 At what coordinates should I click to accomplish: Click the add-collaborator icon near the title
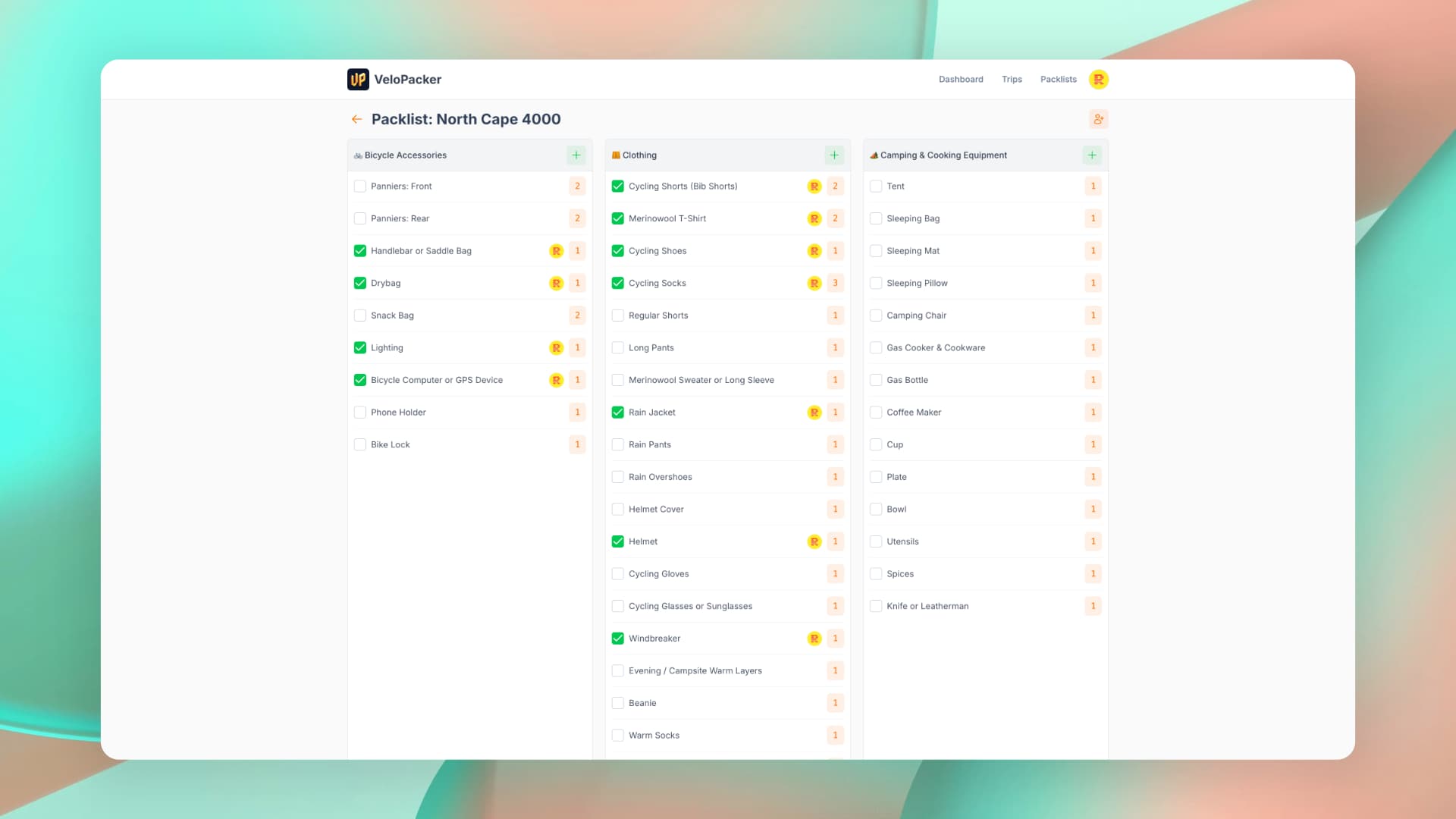click(x=1098, y=119)
